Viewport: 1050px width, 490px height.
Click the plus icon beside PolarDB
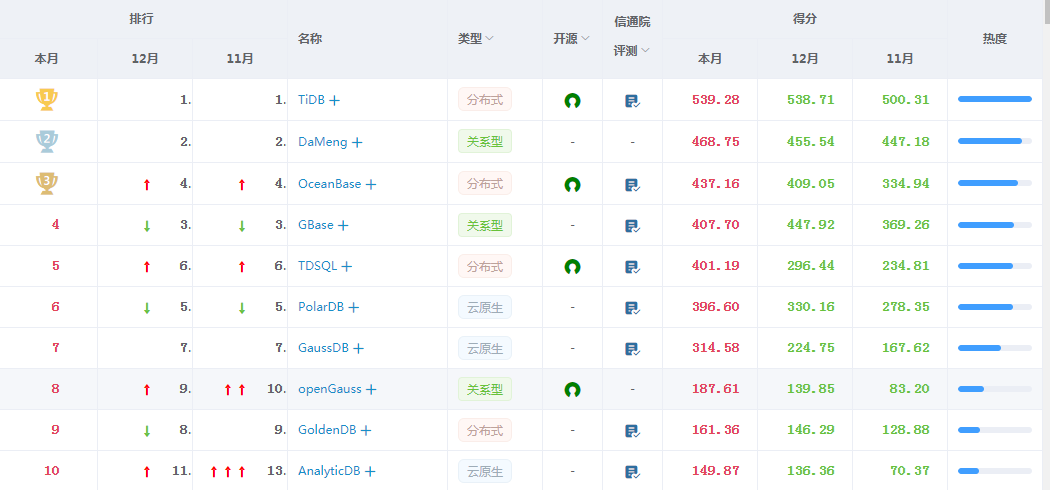pyautogui.click(x=354, y=307)
